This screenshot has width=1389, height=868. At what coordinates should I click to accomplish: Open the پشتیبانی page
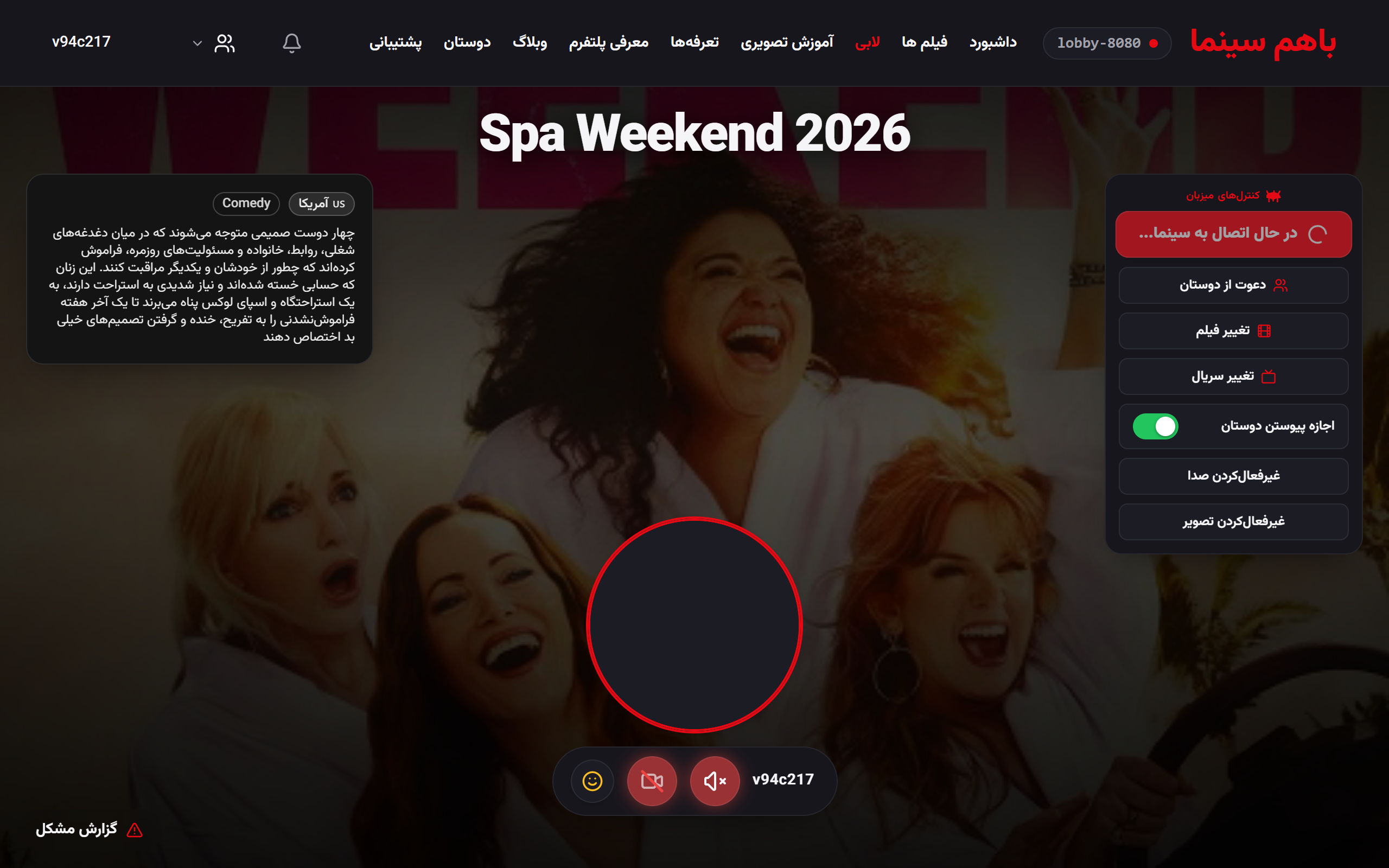coord(396,42)
